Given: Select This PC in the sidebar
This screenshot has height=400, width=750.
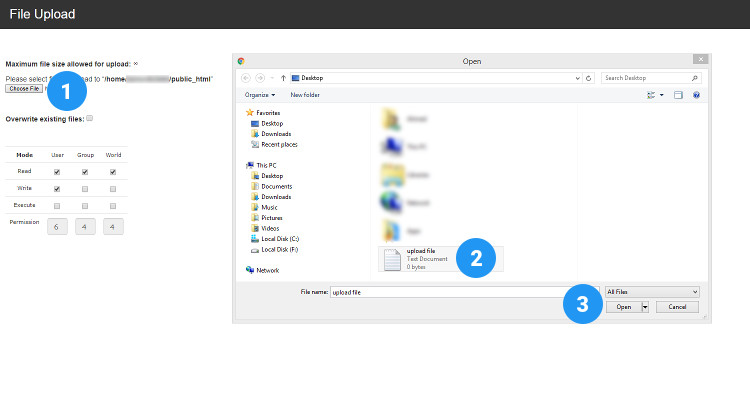Looking at the screenshot, I should click(261, 166).
